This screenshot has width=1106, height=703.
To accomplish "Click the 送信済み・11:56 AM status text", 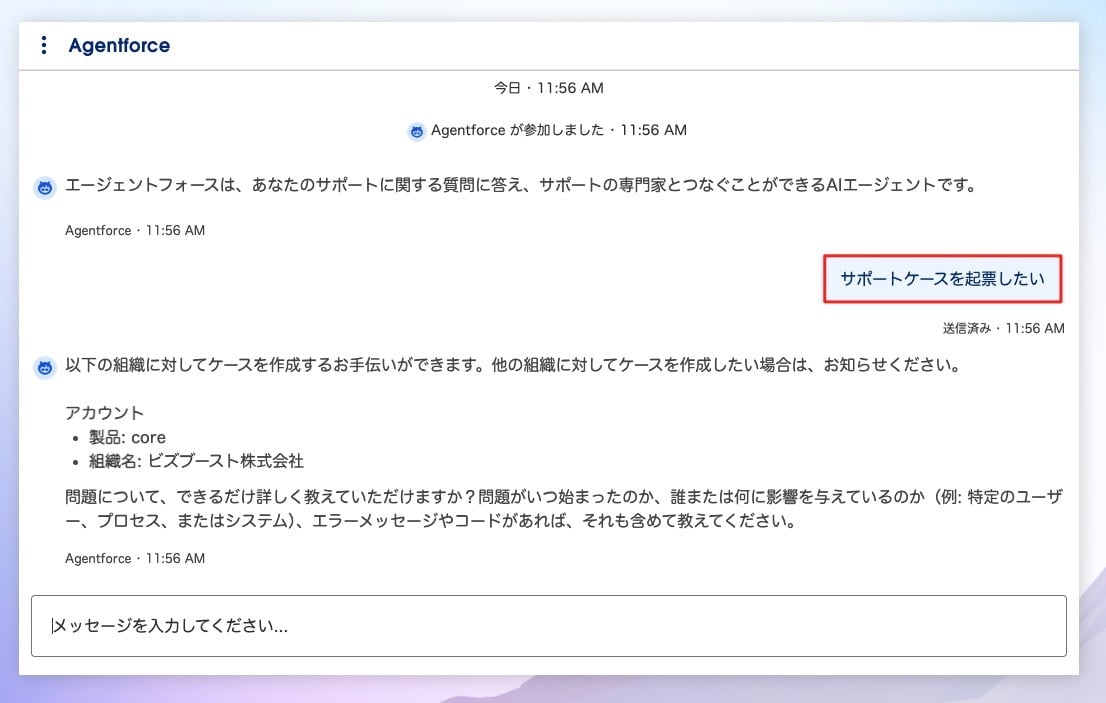I will [x=1003, y=328].
